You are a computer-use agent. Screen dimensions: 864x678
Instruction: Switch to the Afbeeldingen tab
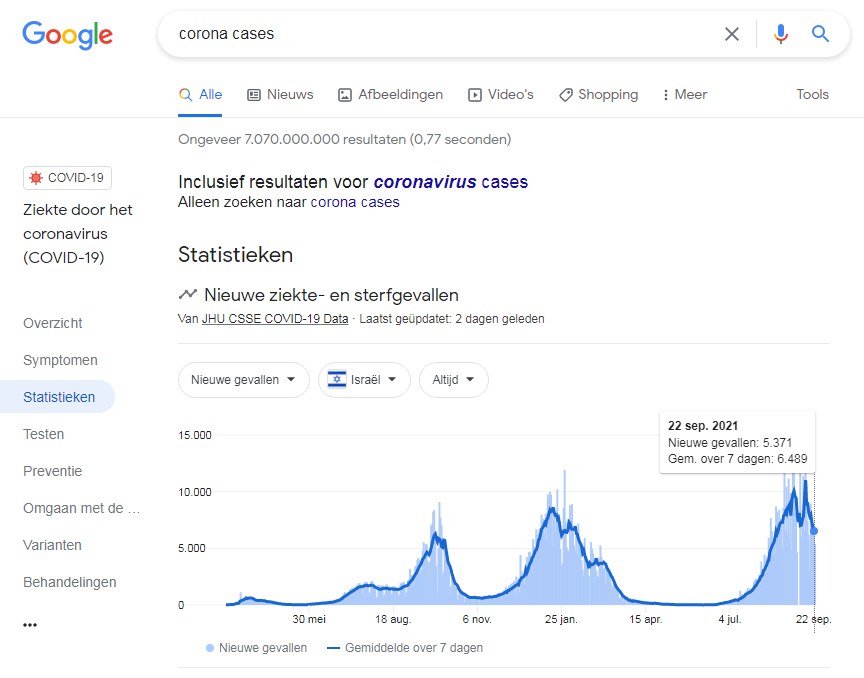click(390, 95)
